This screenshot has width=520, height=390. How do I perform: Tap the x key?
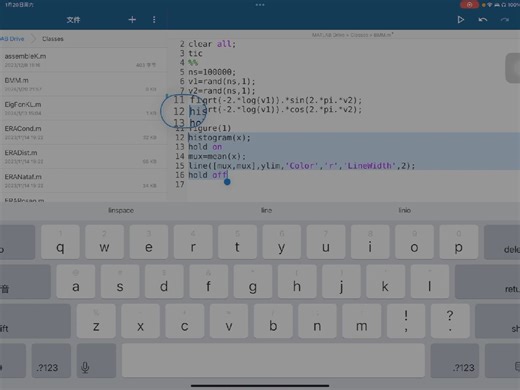pos(140,321)
